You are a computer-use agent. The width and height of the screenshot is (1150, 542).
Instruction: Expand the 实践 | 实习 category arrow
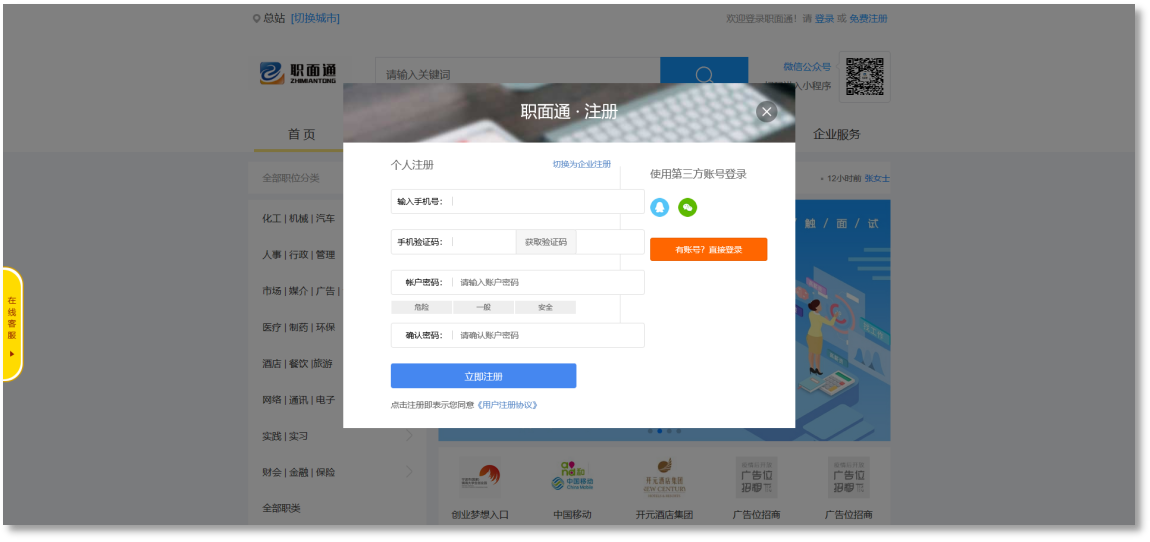click(410, 436)
